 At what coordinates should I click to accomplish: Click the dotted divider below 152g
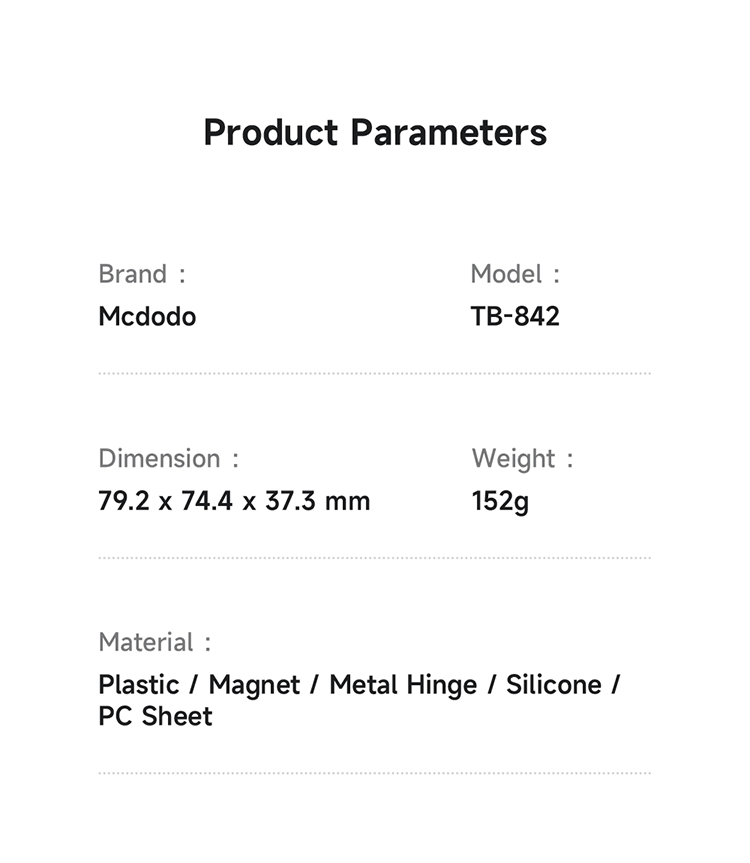(374, 558)
